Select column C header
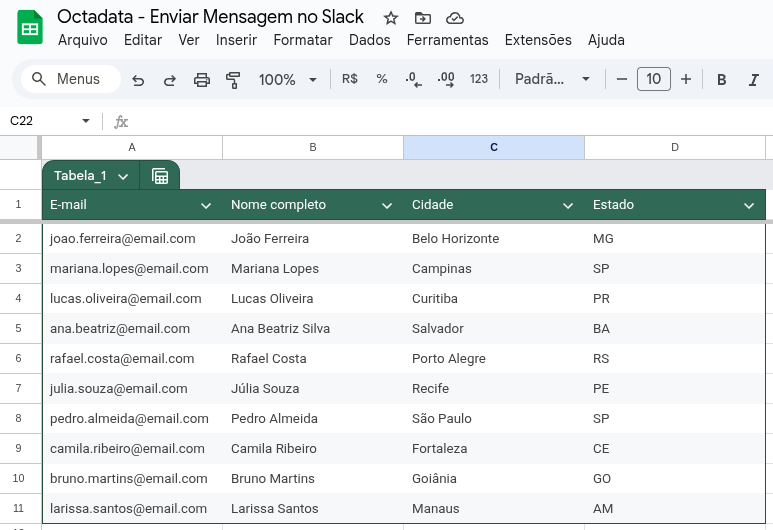The width and height of the screenshot is (773, 530). coord(493,147)
